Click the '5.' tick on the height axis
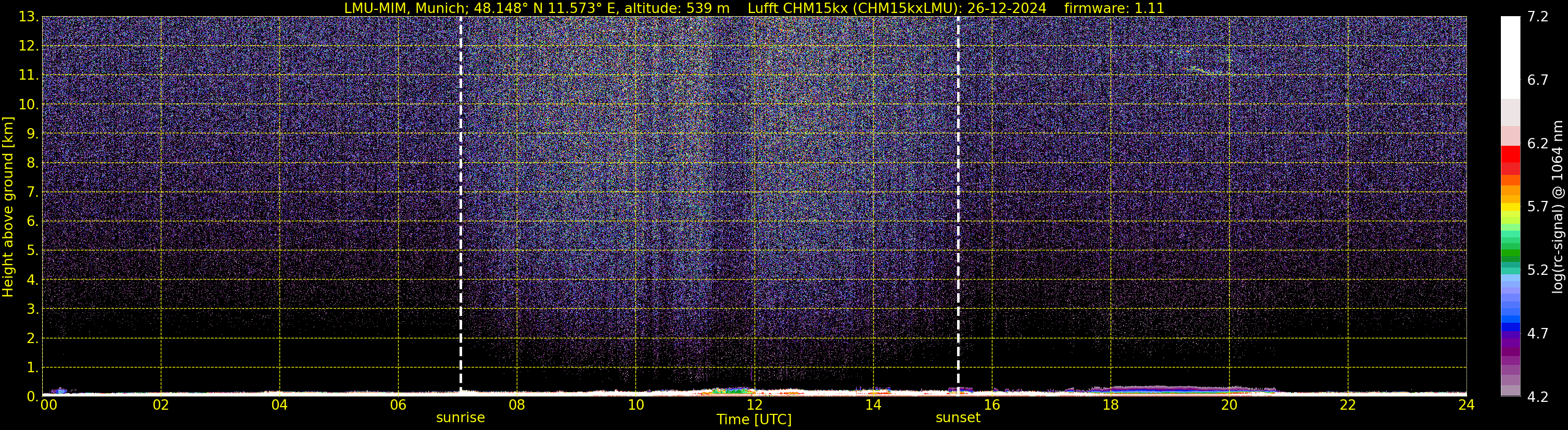This screenshot has height=430, width=1568. [x=32, y=250]
